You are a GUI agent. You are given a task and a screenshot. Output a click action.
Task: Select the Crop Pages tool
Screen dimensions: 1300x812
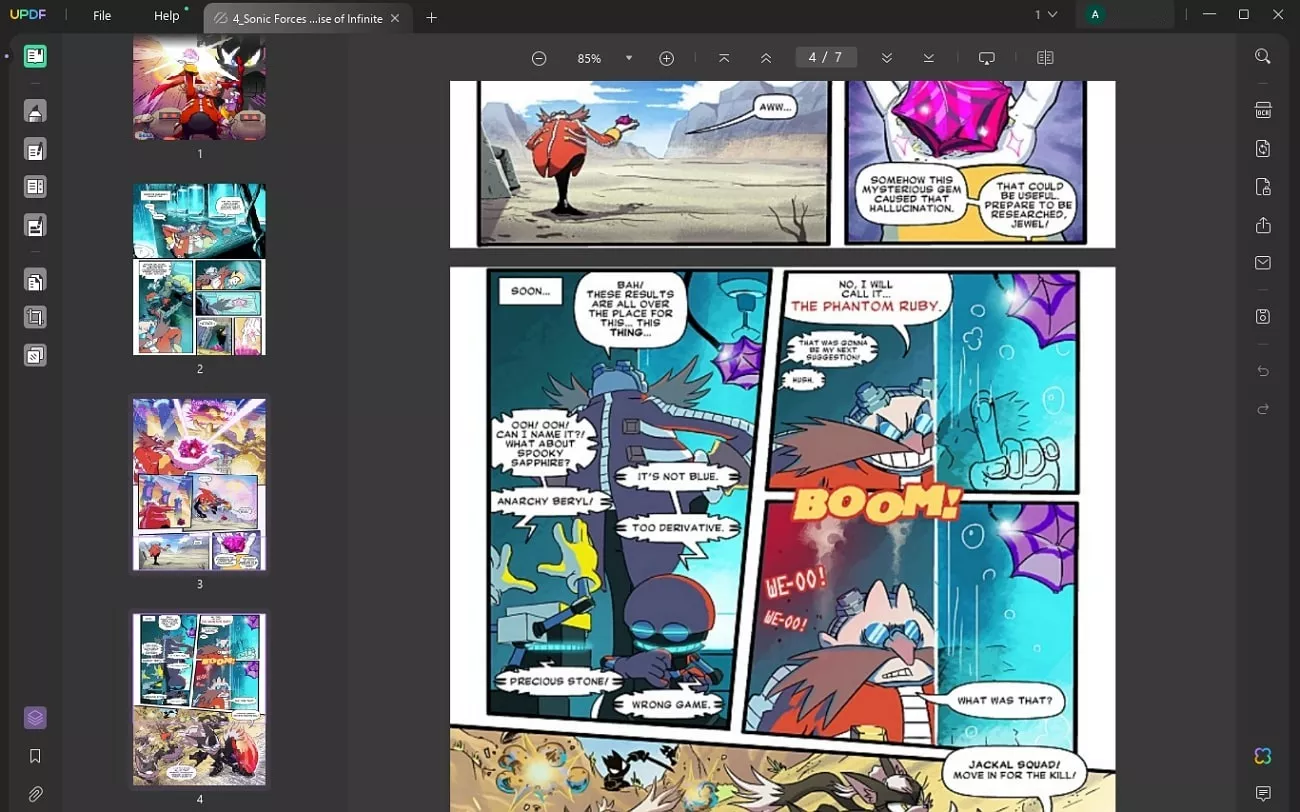point(35,316)
